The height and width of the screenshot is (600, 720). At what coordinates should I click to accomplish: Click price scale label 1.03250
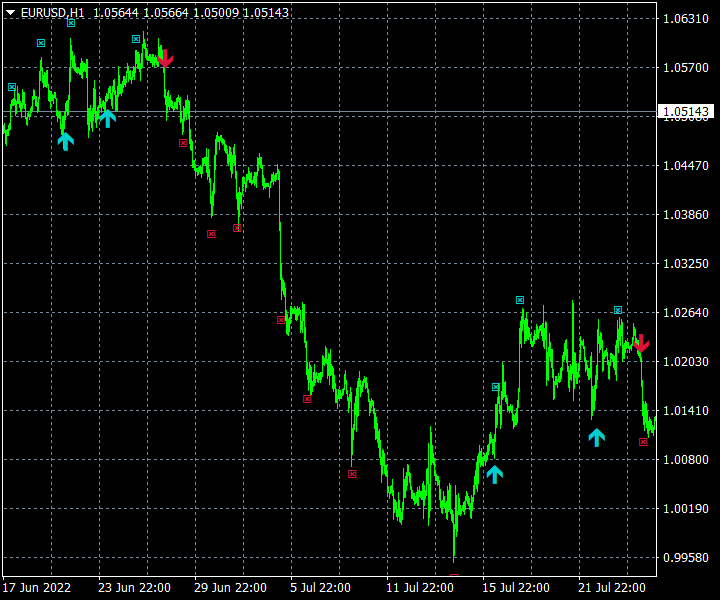(x=686, y=264)
